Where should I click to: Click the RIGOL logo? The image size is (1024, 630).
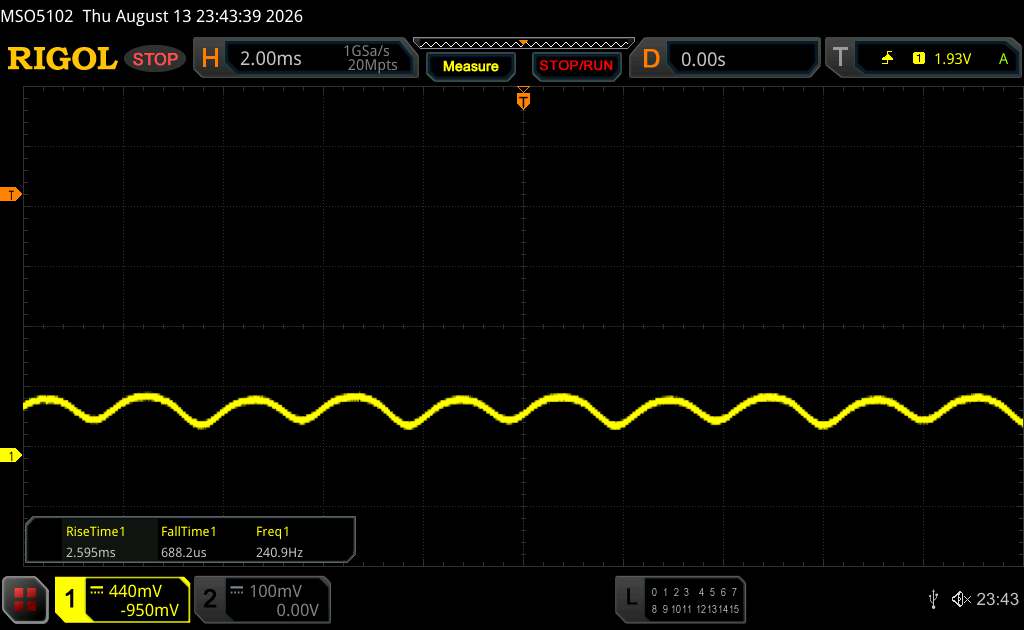(x=62, y=59)
